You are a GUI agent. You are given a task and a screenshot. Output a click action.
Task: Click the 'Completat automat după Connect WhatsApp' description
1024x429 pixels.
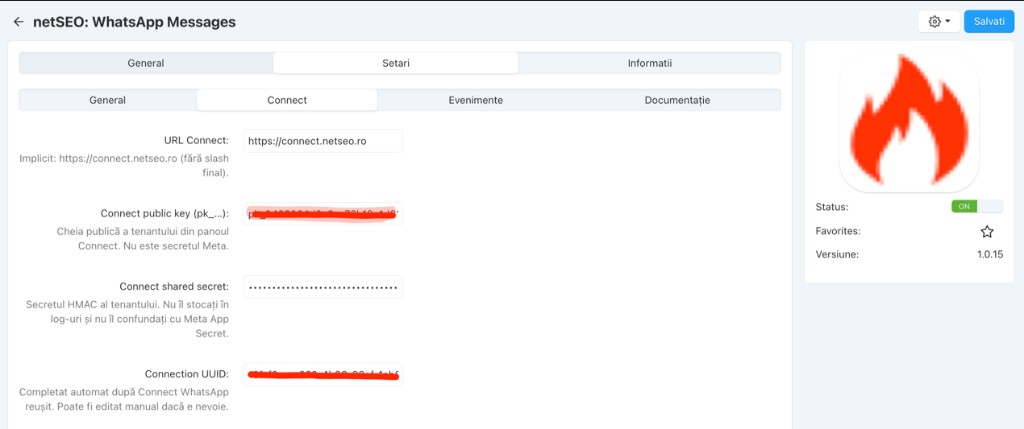pyautogui.click(x=124, y=399)
